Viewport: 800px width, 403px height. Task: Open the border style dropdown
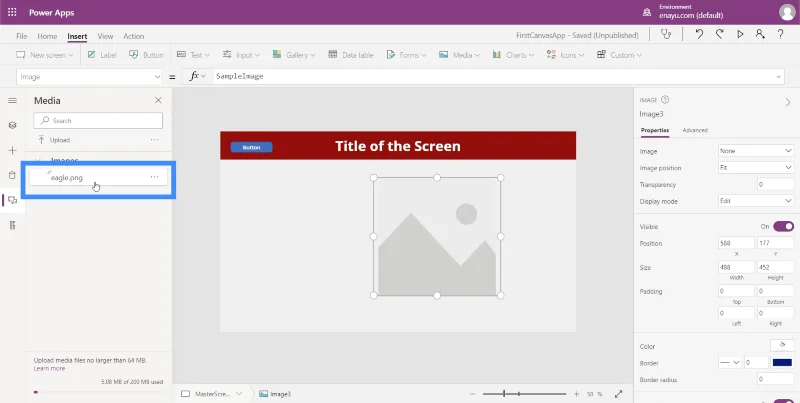730,363
